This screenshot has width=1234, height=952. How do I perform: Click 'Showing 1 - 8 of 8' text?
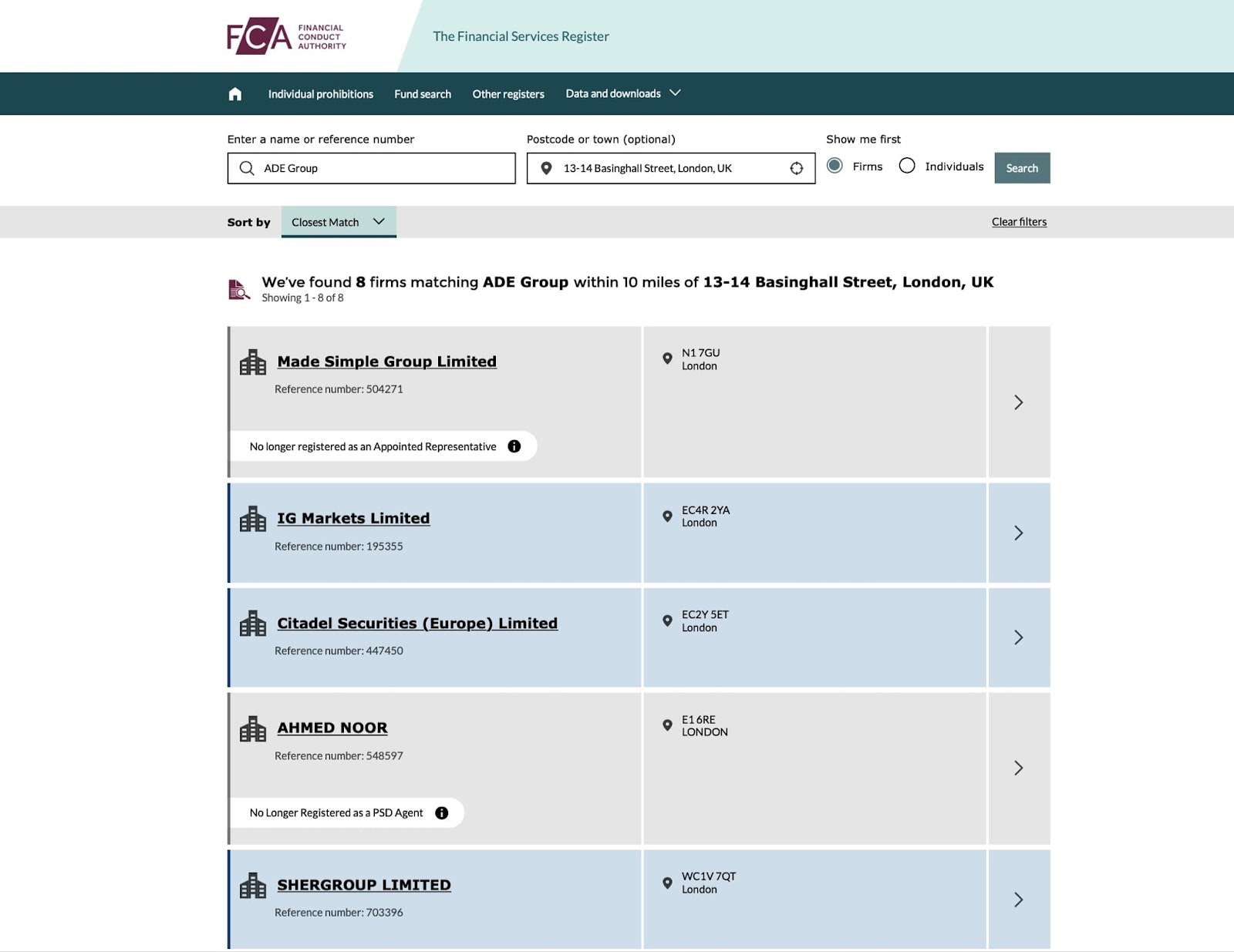tap(302, 298)
